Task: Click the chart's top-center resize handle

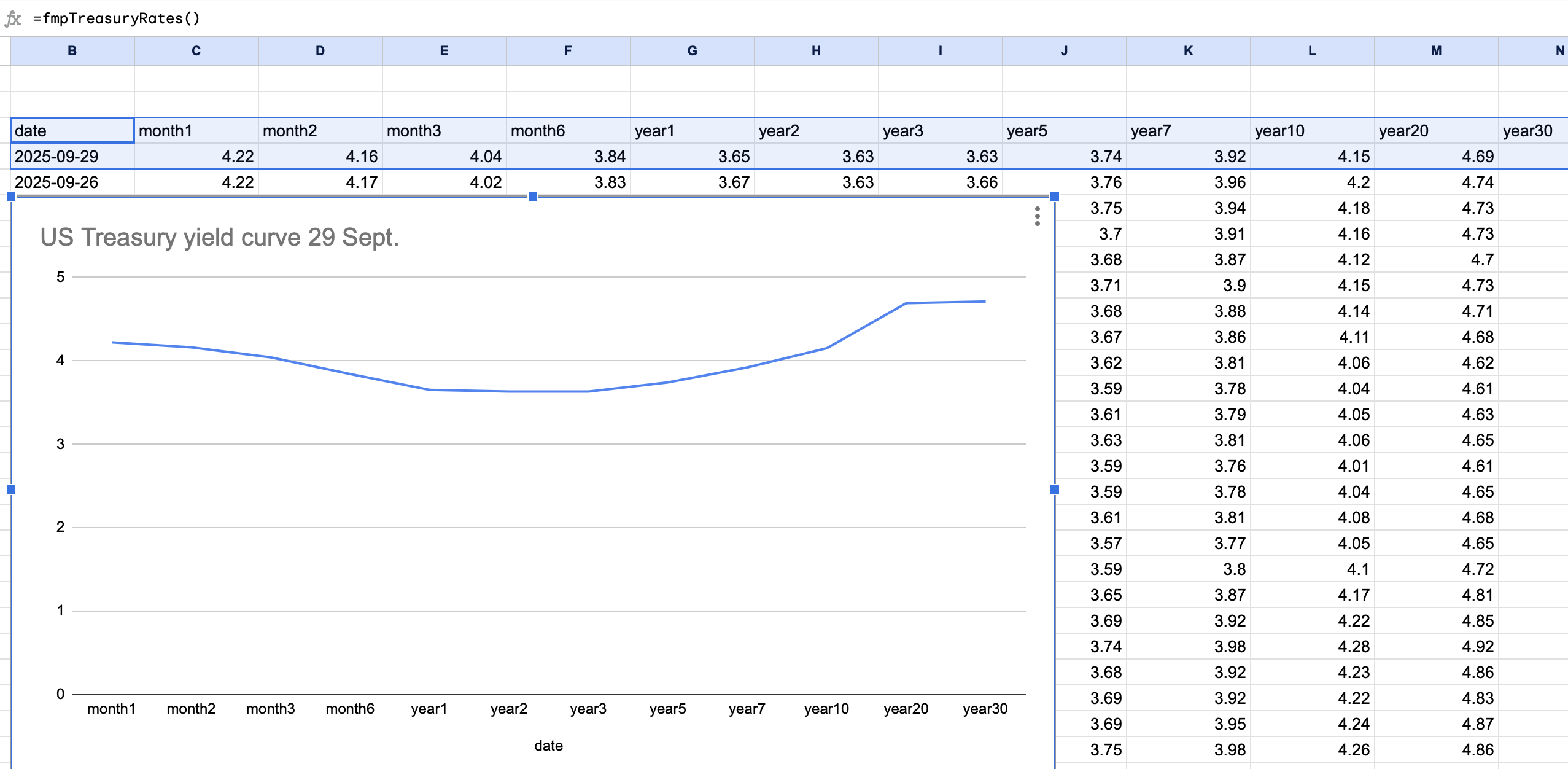Action: 533,197
